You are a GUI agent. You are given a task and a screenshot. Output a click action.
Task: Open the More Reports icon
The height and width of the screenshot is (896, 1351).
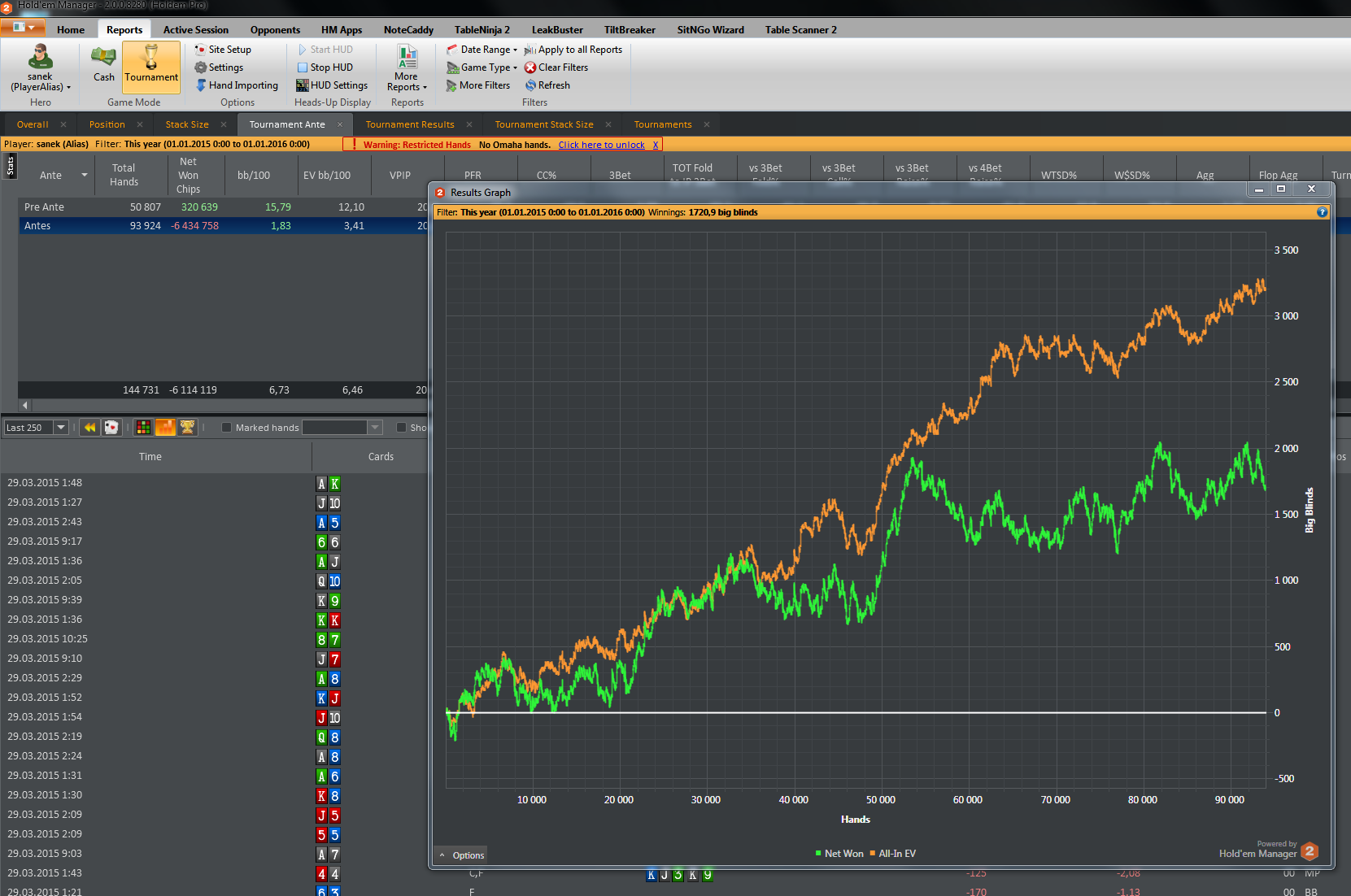(407, 68)
